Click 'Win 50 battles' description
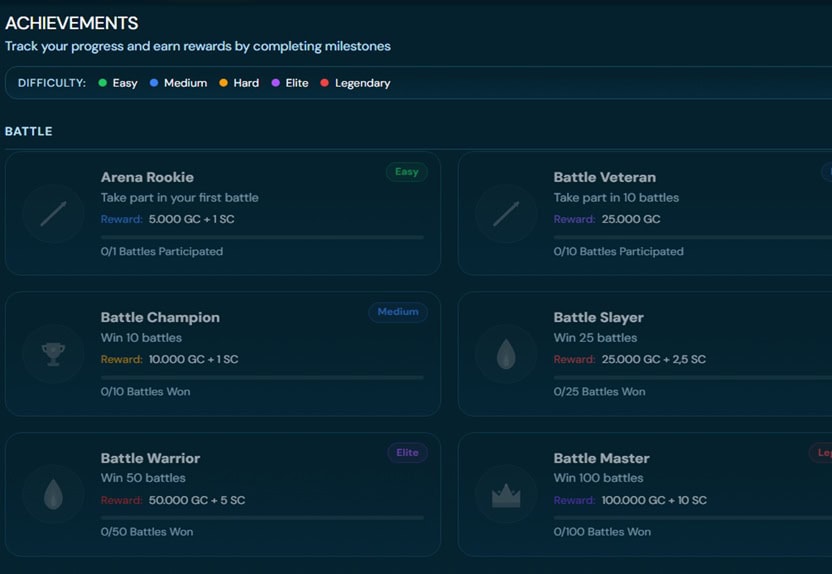This screenshot has height=574, width=832. pos(143,478)
